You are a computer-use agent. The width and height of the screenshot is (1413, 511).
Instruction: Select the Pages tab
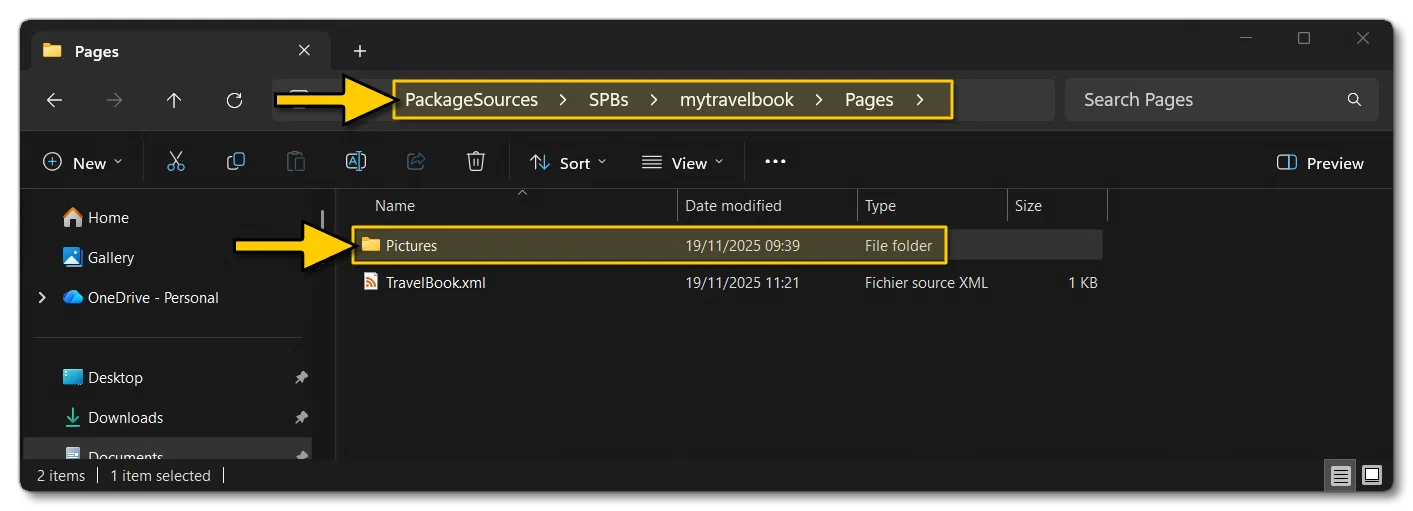point(178,51)
